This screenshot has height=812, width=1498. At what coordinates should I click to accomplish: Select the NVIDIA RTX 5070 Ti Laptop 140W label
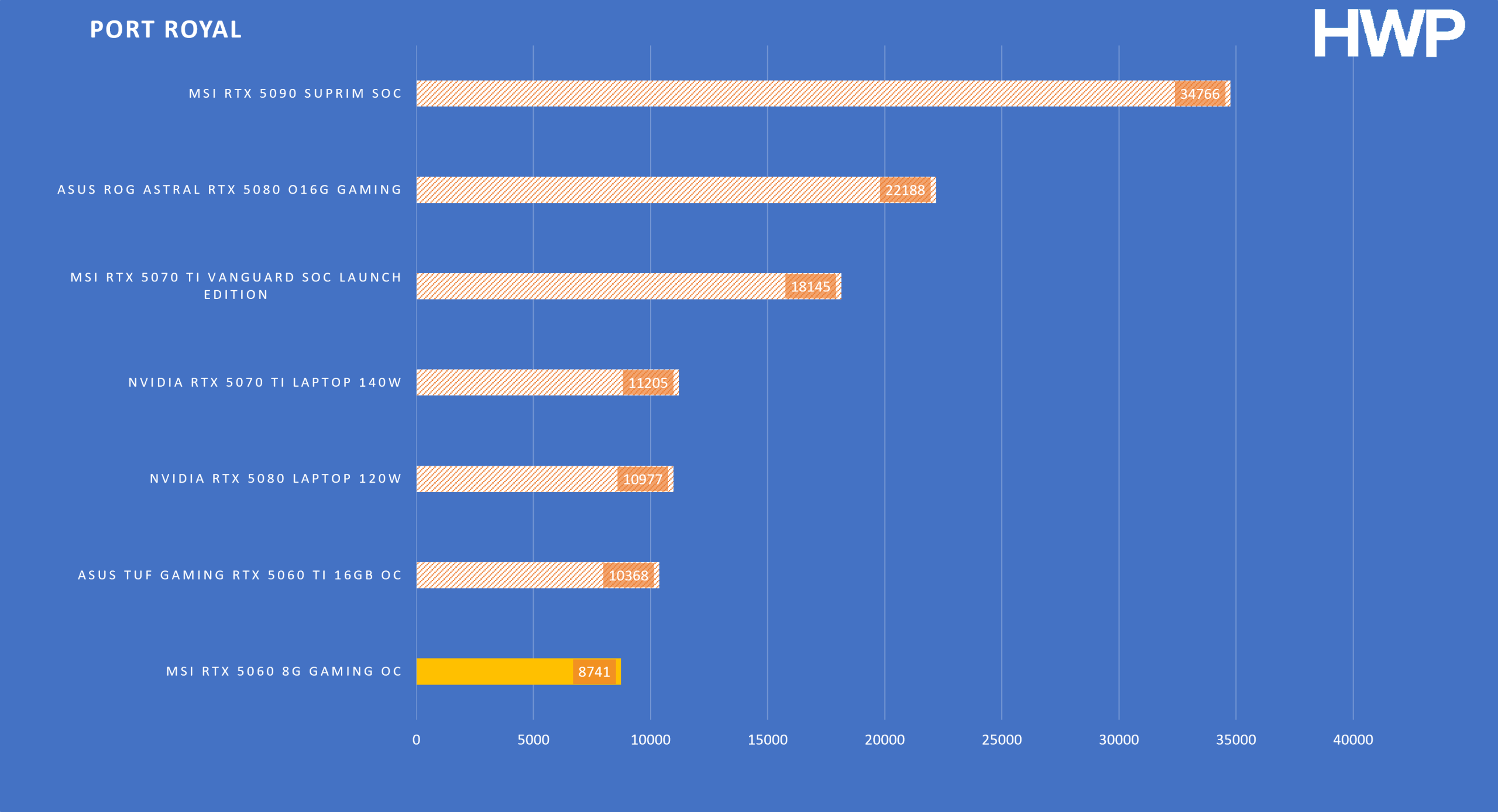click(265, 383)
